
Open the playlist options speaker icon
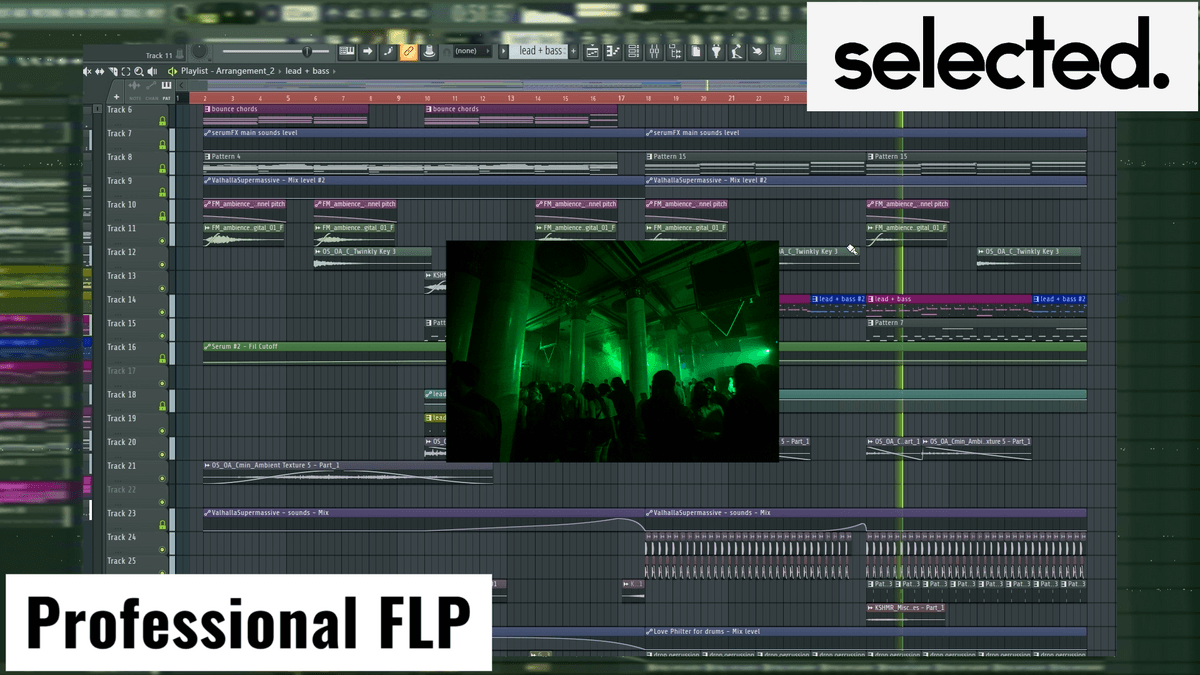pos(152,71)
